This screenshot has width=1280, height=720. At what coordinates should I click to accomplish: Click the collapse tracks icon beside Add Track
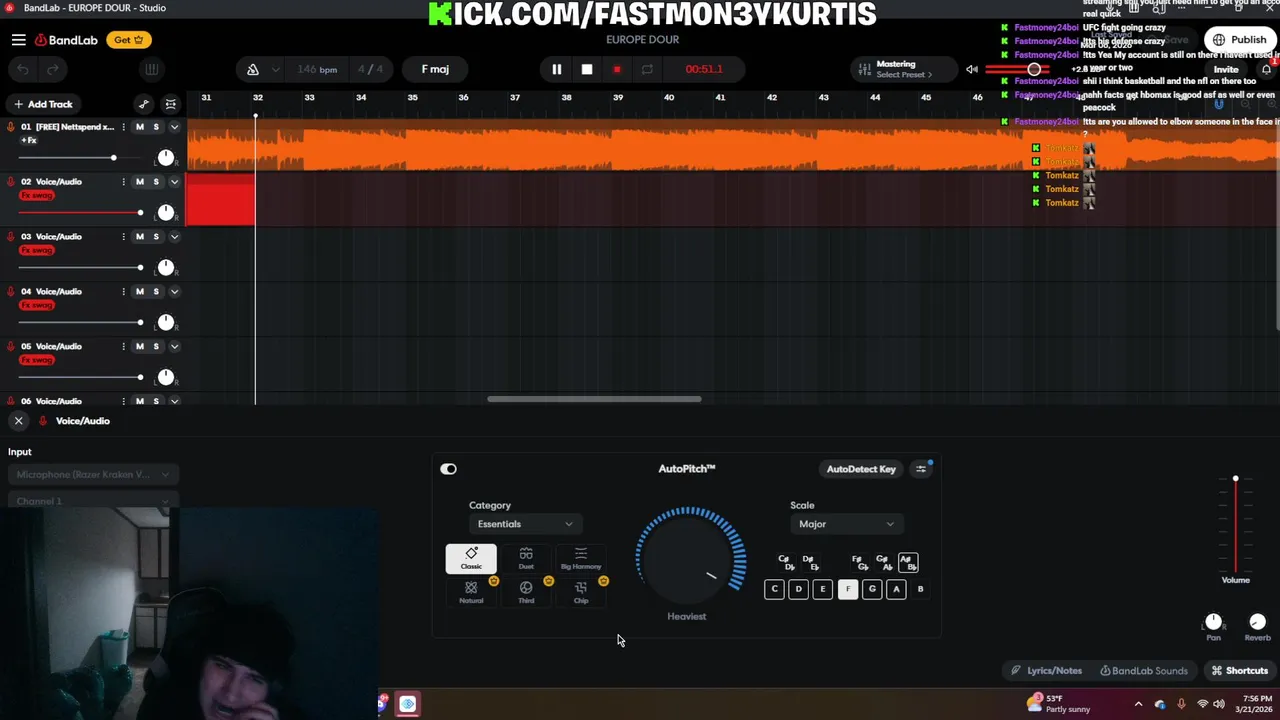click(x=171, y=104)
